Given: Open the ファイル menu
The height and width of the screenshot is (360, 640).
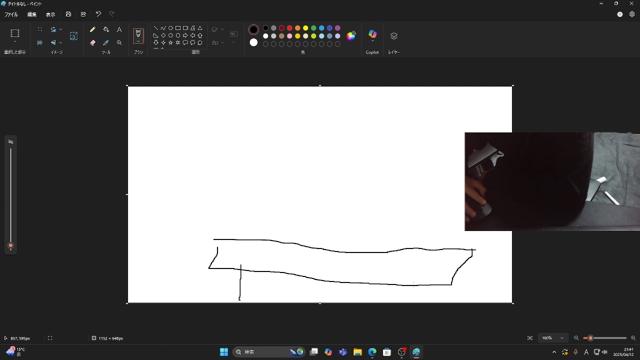Looking at the screenshot, I should pyautogui.click(x=11, y=14).
